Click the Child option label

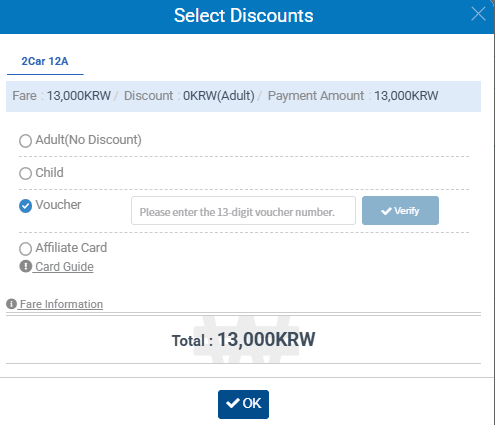[49, 173]
